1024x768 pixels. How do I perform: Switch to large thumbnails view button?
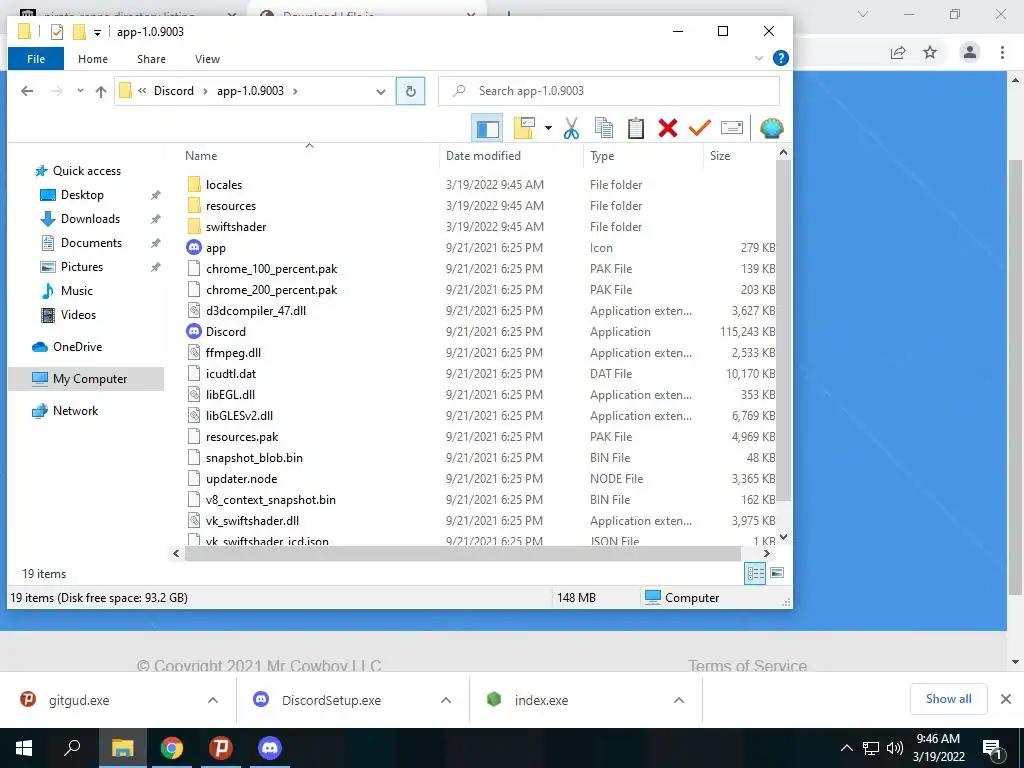pos(777,573)
